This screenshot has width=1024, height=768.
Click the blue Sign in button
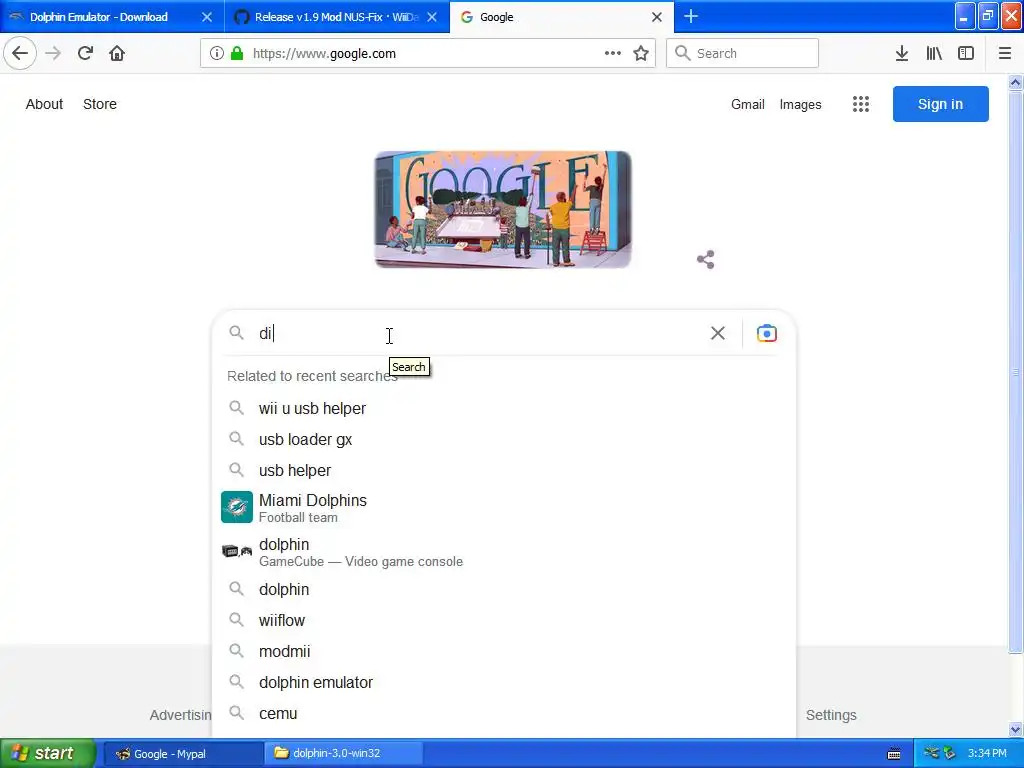pyautogui.click(x=940, y=104)
